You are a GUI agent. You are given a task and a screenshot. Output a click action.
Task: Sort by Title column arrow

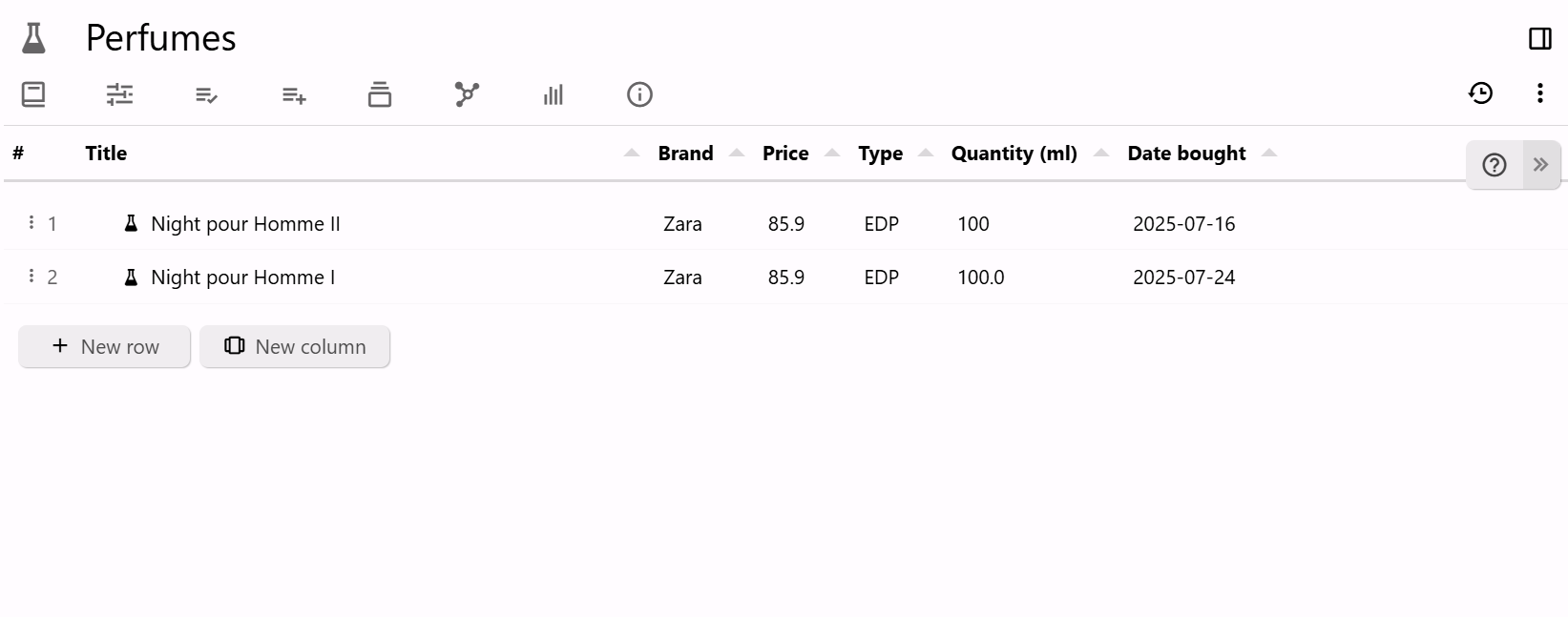pyautogui.click(x=632, y=154)
